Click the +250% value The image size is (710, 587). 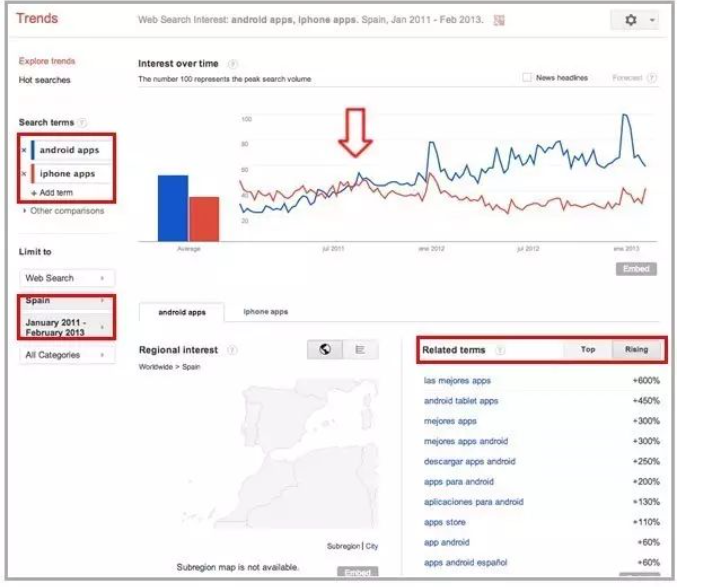(x=646, y=462)
